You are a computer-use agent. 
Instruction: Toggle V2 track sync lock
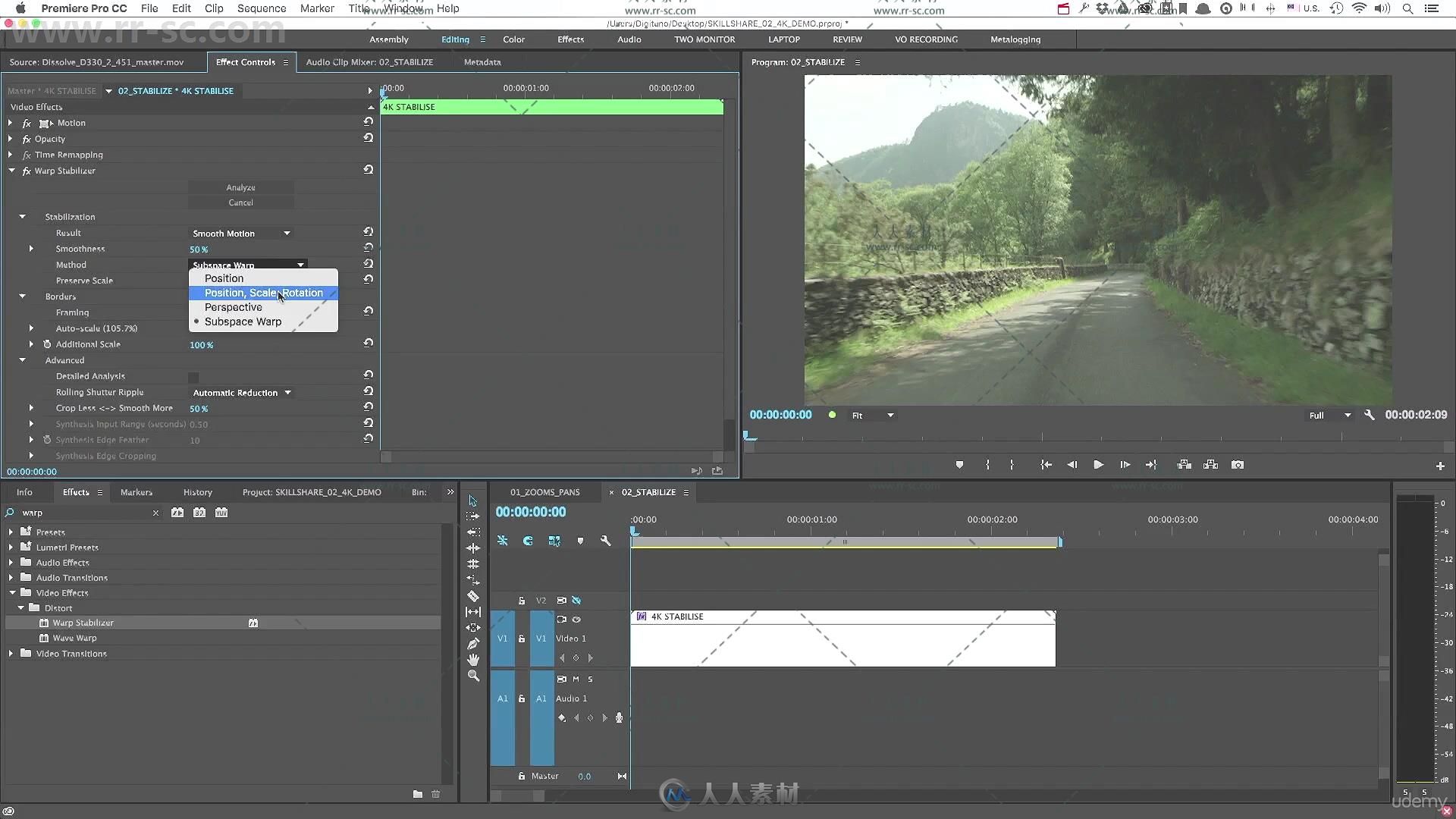pyautogui.click(x=562, y=601)
